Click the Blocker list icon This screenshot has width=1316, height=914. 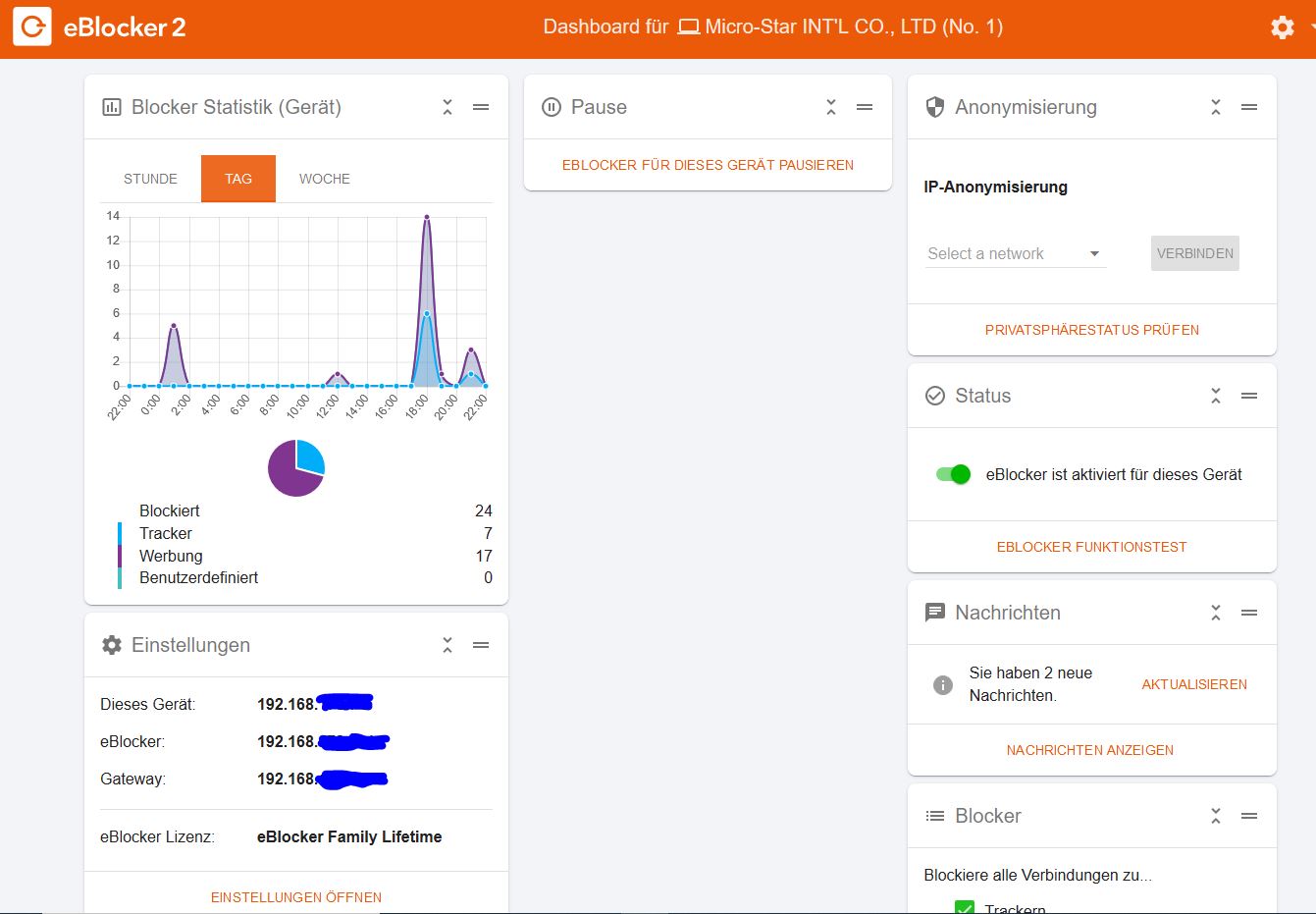click(935, 816)
